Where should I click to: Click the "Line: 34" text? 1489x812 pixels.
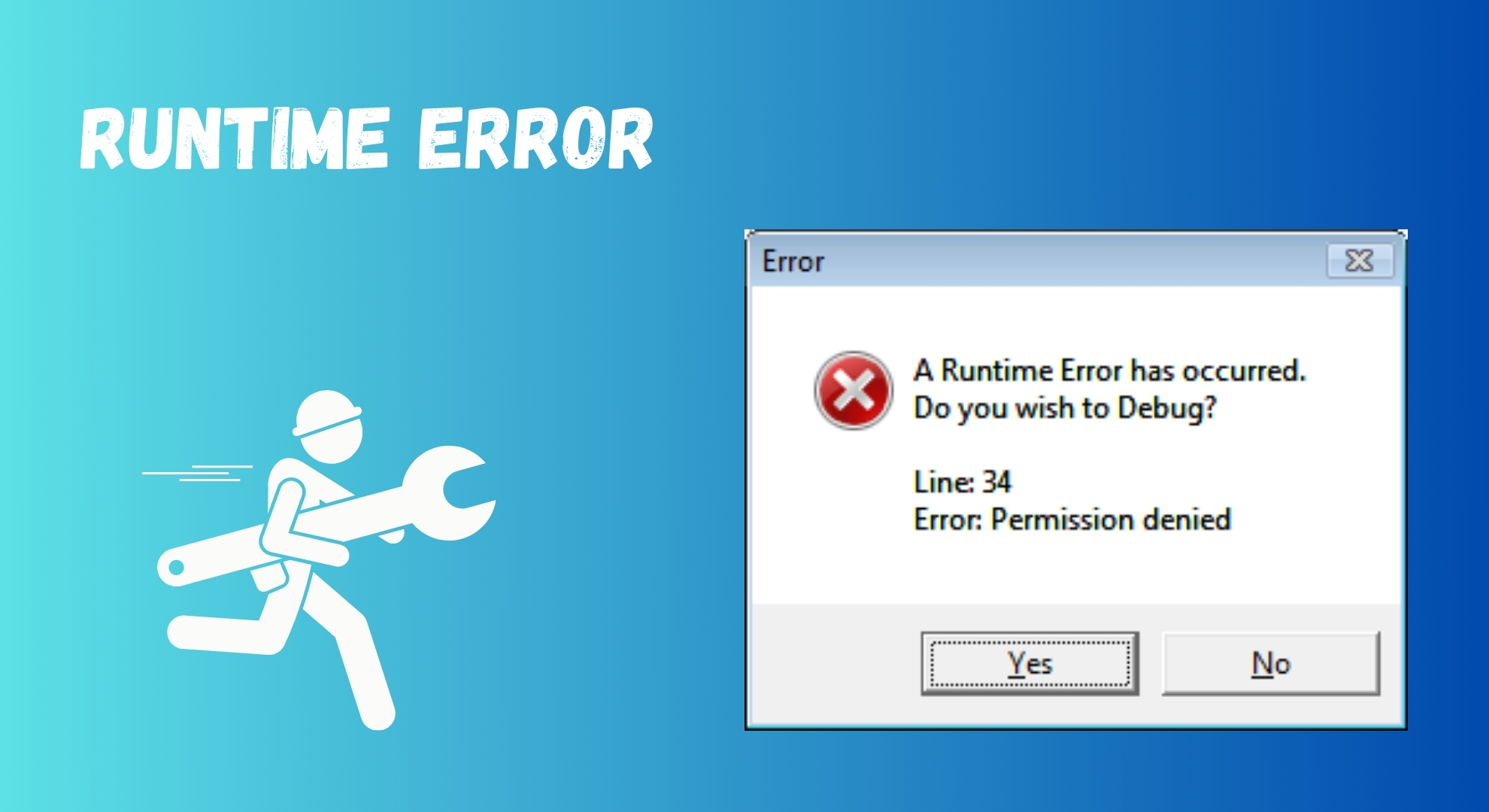tap(963, 482)
